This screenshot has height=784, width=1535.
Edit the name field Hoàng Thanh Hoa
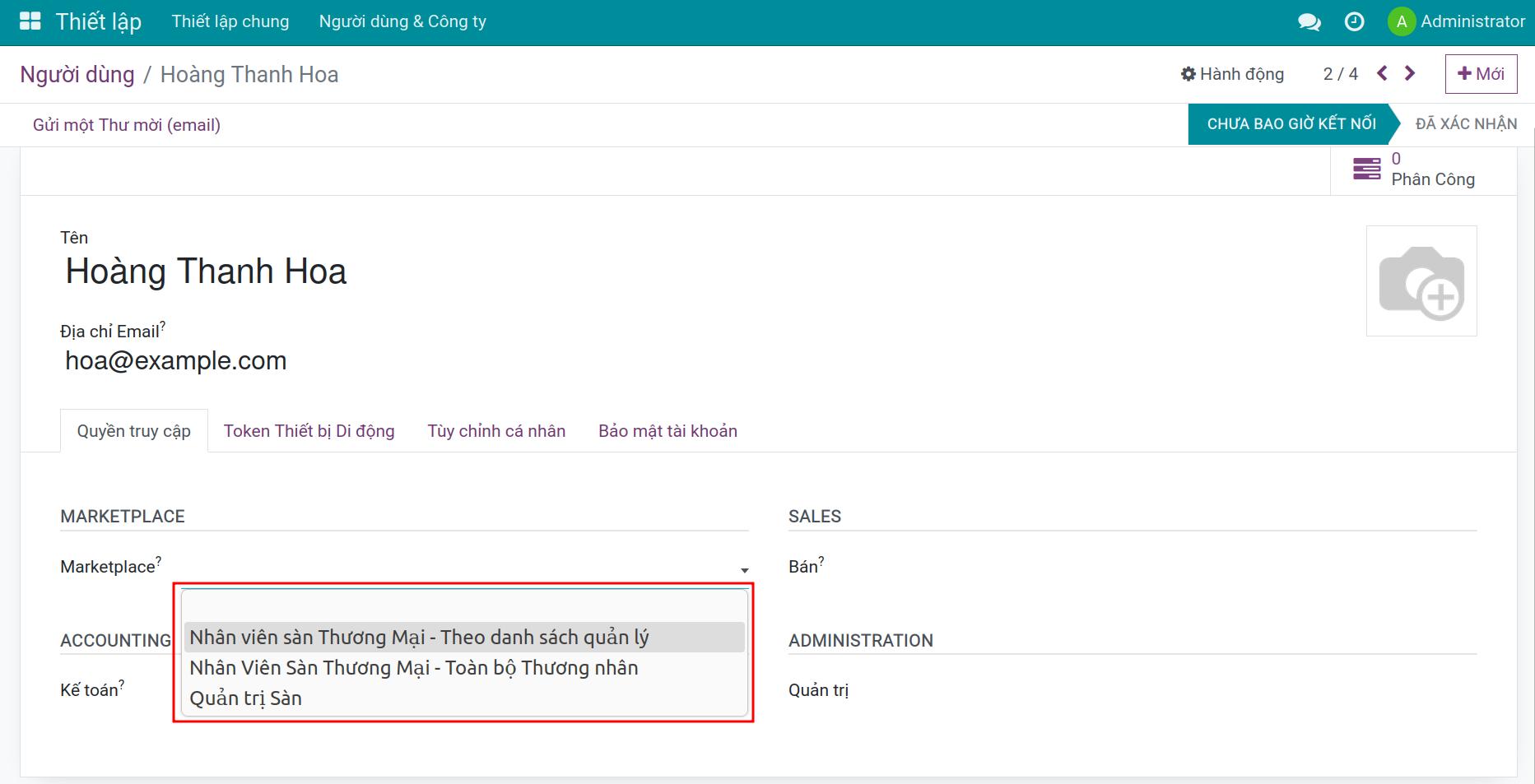[x=207, y=271]
